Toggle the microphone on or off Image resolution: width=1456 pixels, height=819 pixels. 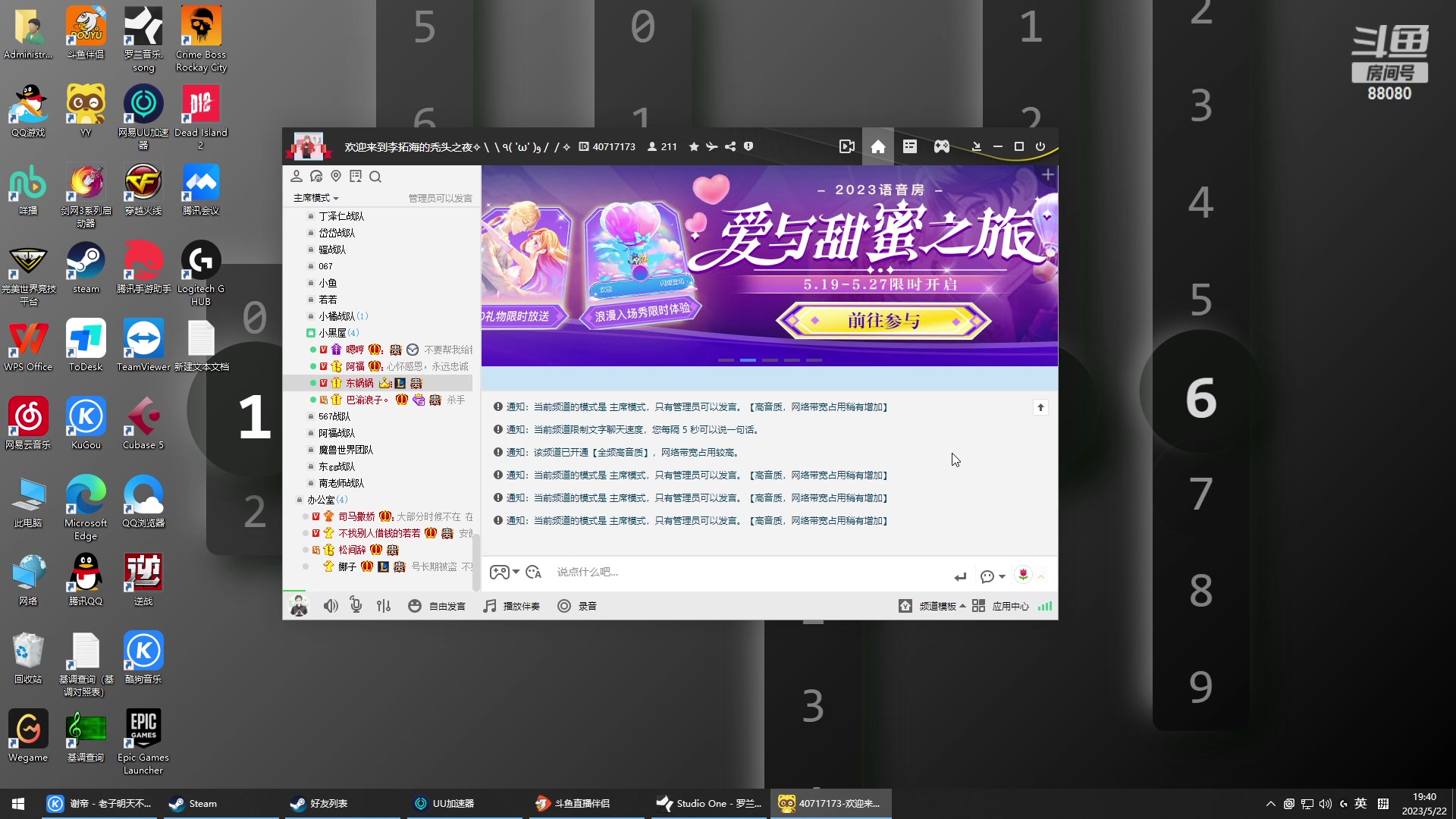(x=356, y=606)
